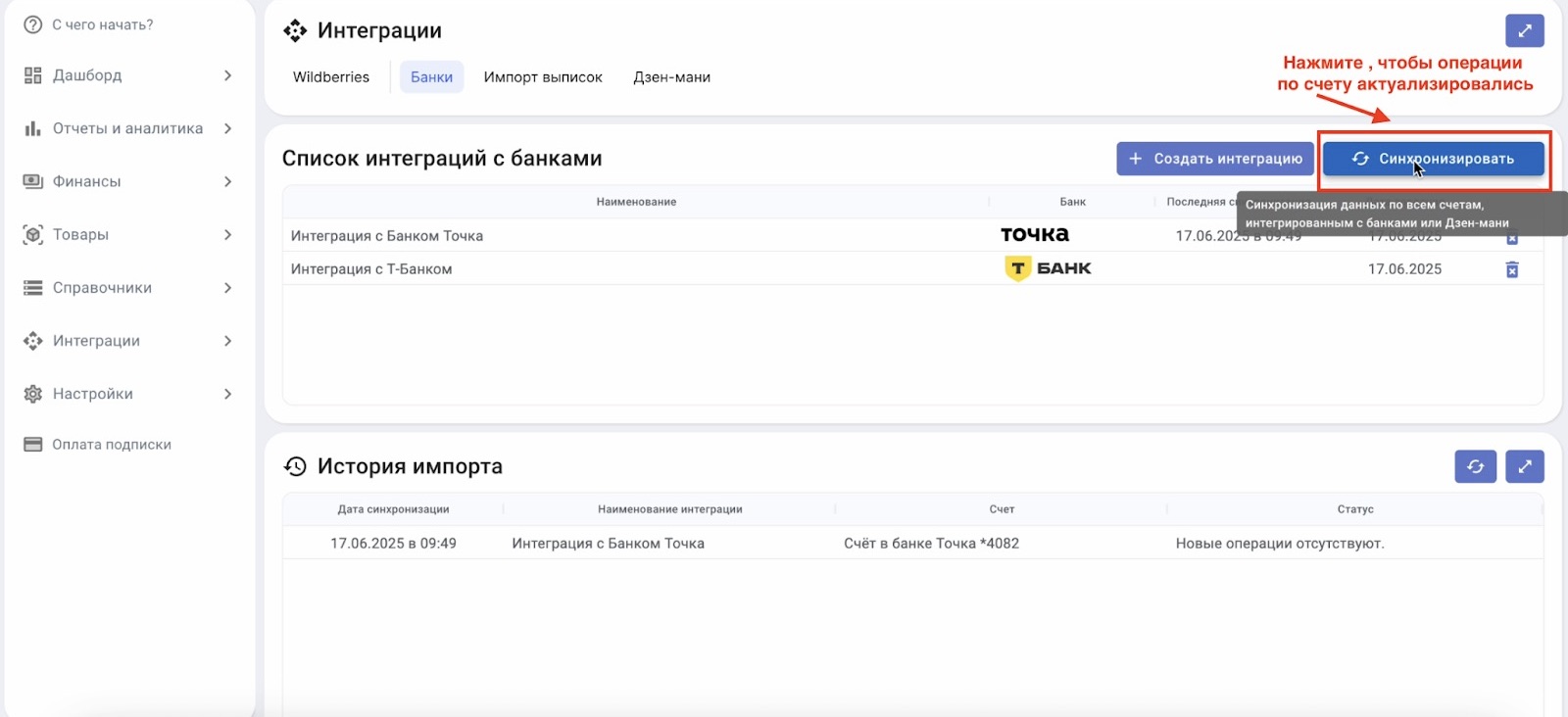1568x717 pixels.
Task: Select the Дзен-мани tab
Action: pos(671,77)
